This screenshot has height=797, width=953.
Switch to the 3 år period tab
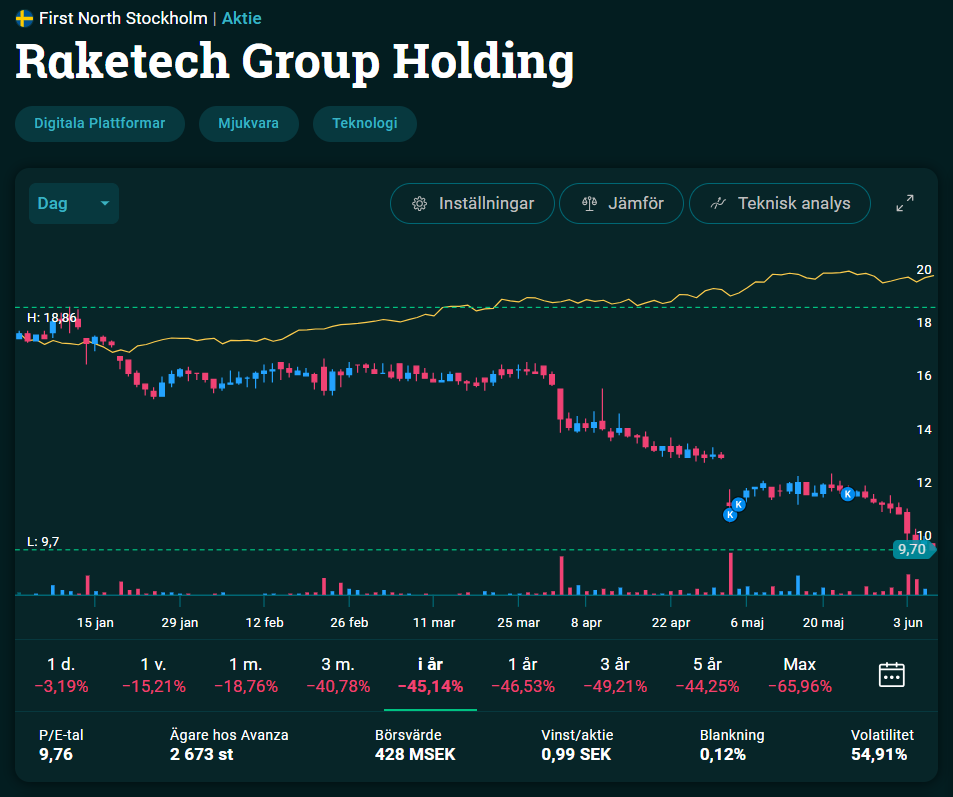615,675
